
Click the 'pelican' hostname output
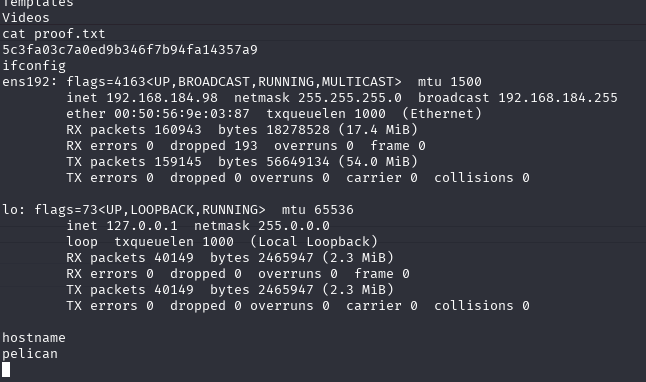(x=30, y=354)
